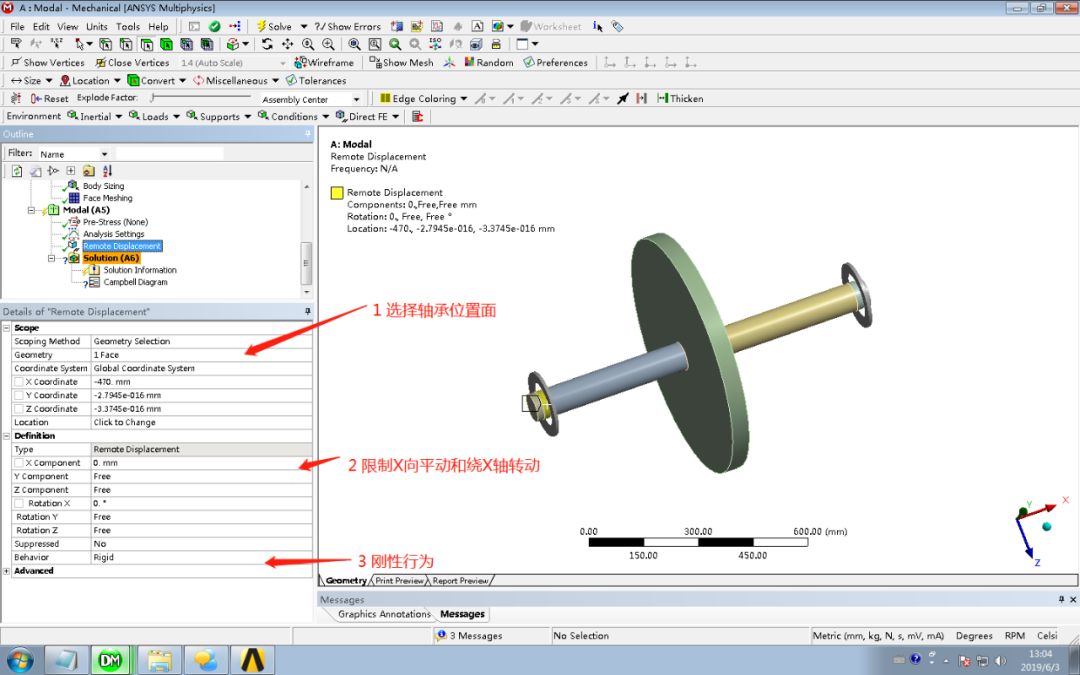The image size is (1080, 675).
Task: Switch to the Print Preview tab
Action: pyautogui.click(x=399, y=580)
